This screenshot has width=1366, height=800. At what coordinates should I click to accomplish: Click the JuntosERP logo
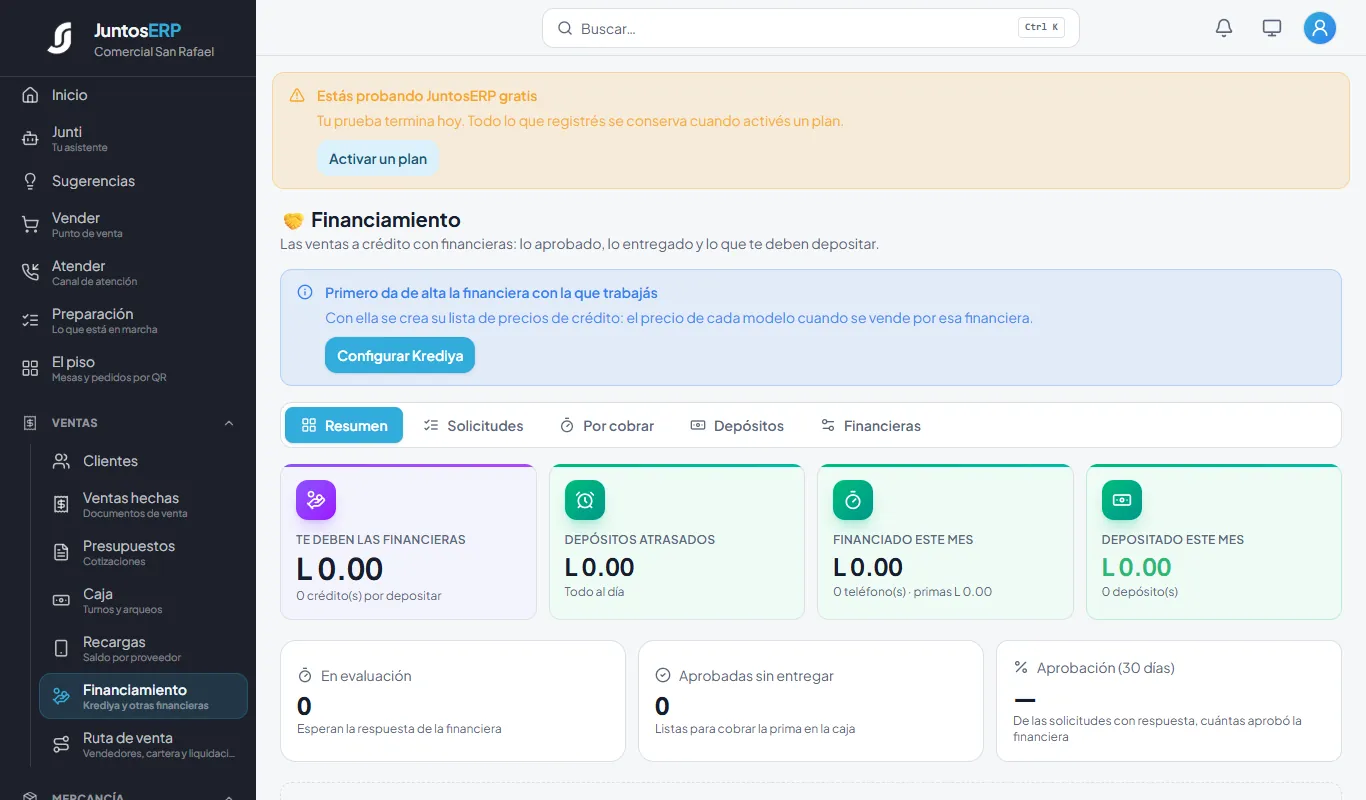pyautogui.click(x=60, y=38)
